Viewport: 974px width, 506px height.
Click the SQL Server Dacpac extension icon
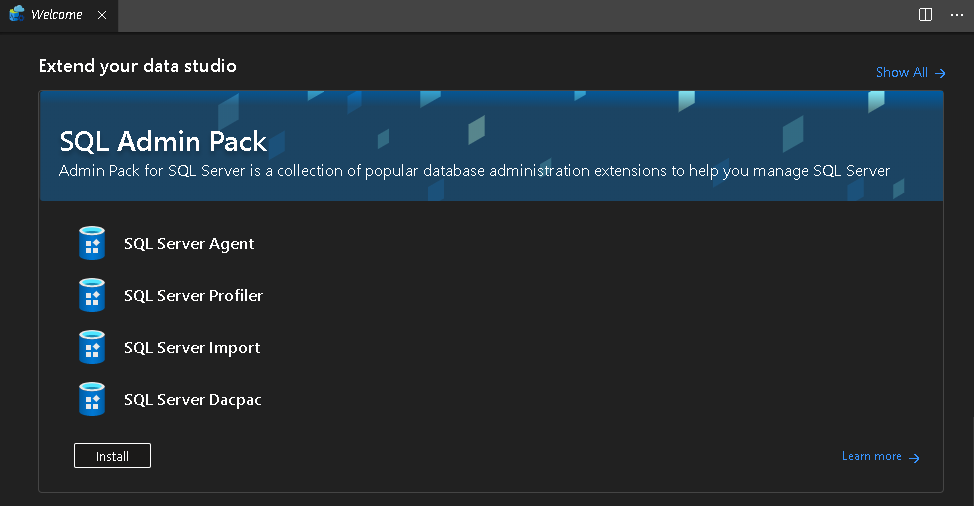92,399
